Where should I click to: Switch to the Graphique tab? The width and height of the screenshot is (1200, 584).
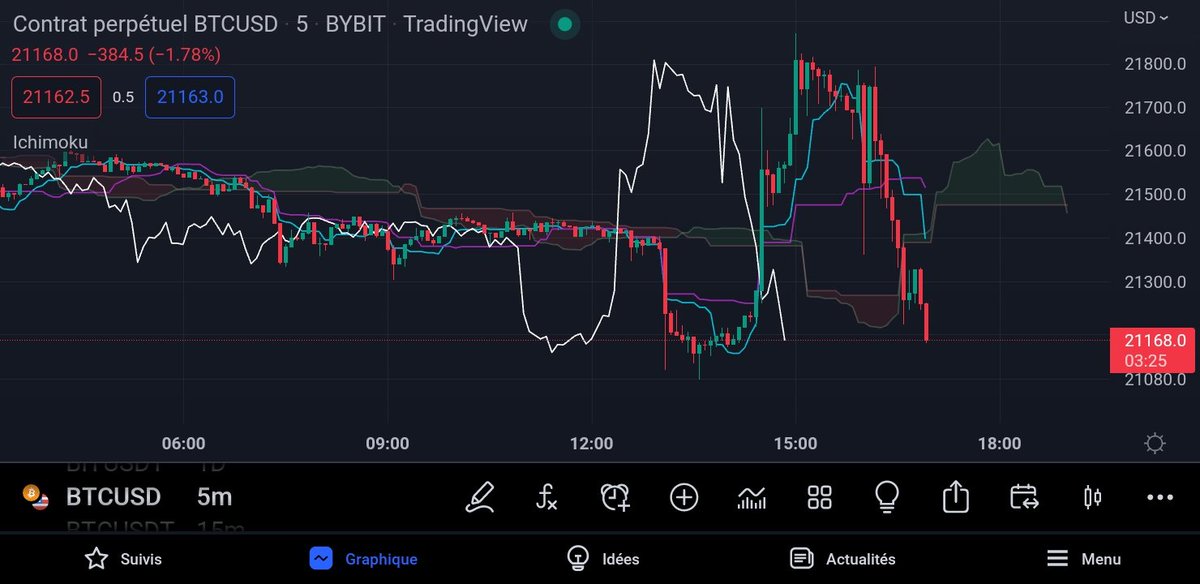pos(363,558)
